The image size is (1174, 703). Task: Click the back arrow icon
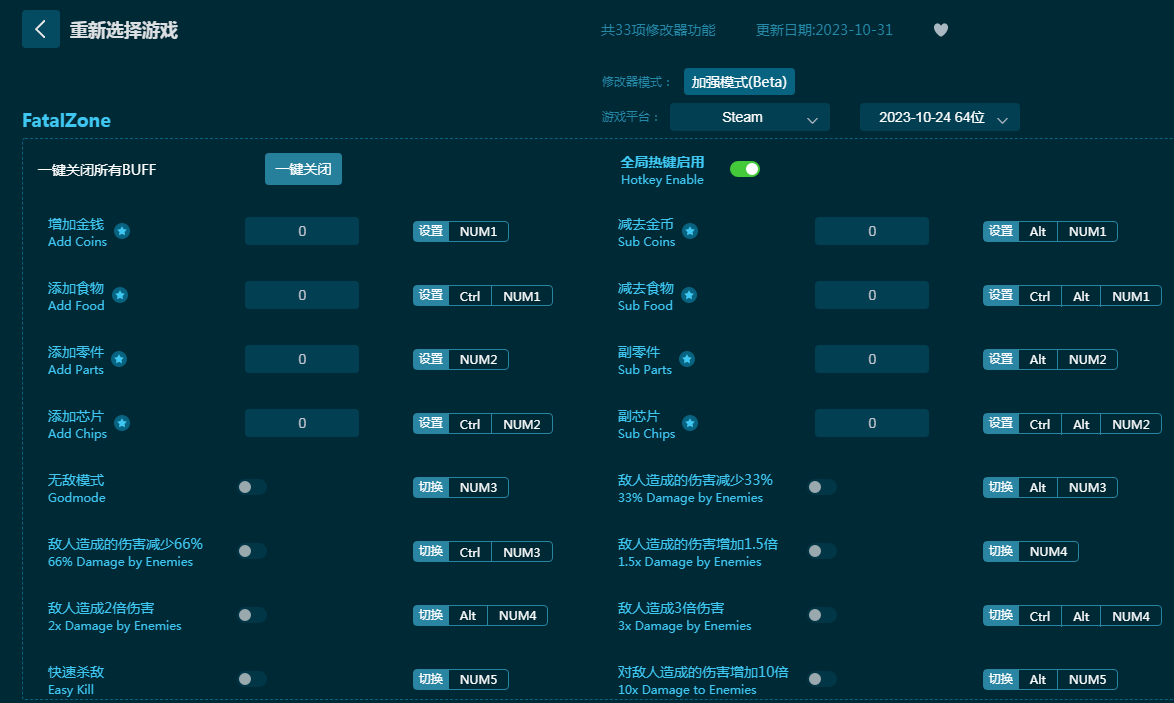(41, 29)
